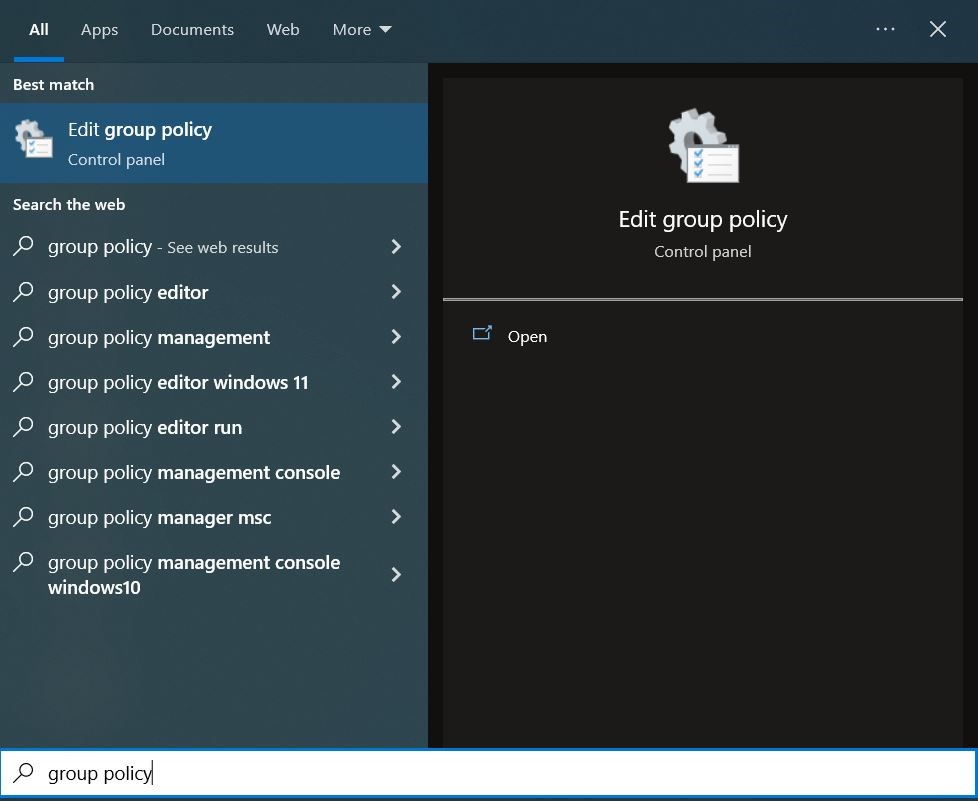The image size is (978, 801).
Task: Click the 'group policy' search input field
Action: pos(488,773)
